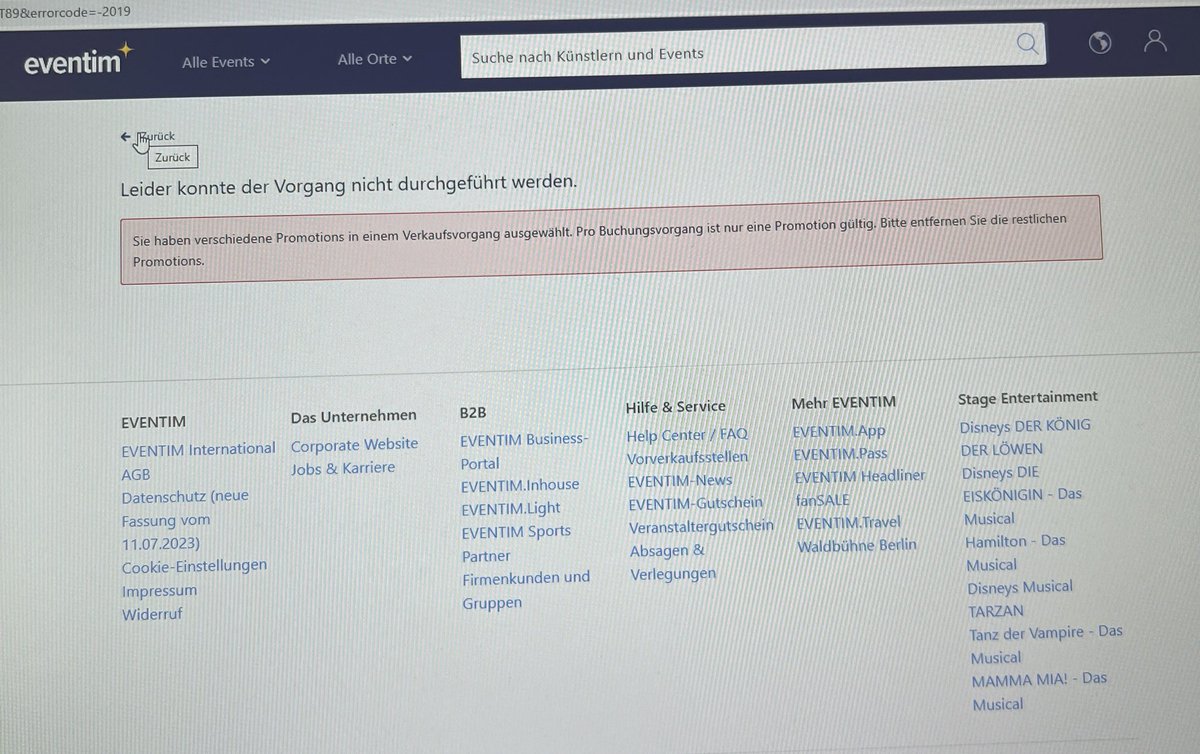Open Tanz der Vampire musical link
Image resolution: width=1200 pixels, height=754 pixels.
[1046, 645]
